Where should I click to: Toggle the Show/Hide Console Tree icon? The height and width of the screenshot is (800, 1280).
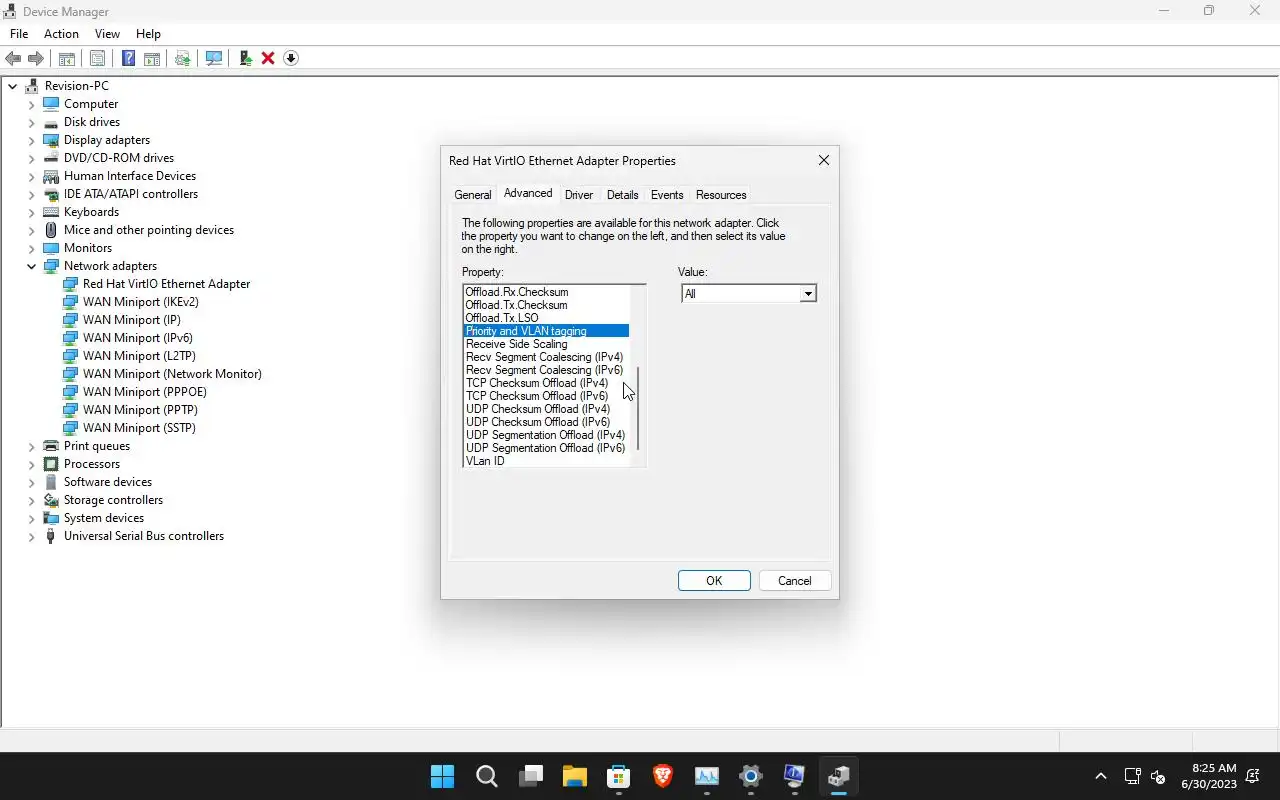(66, 58)
